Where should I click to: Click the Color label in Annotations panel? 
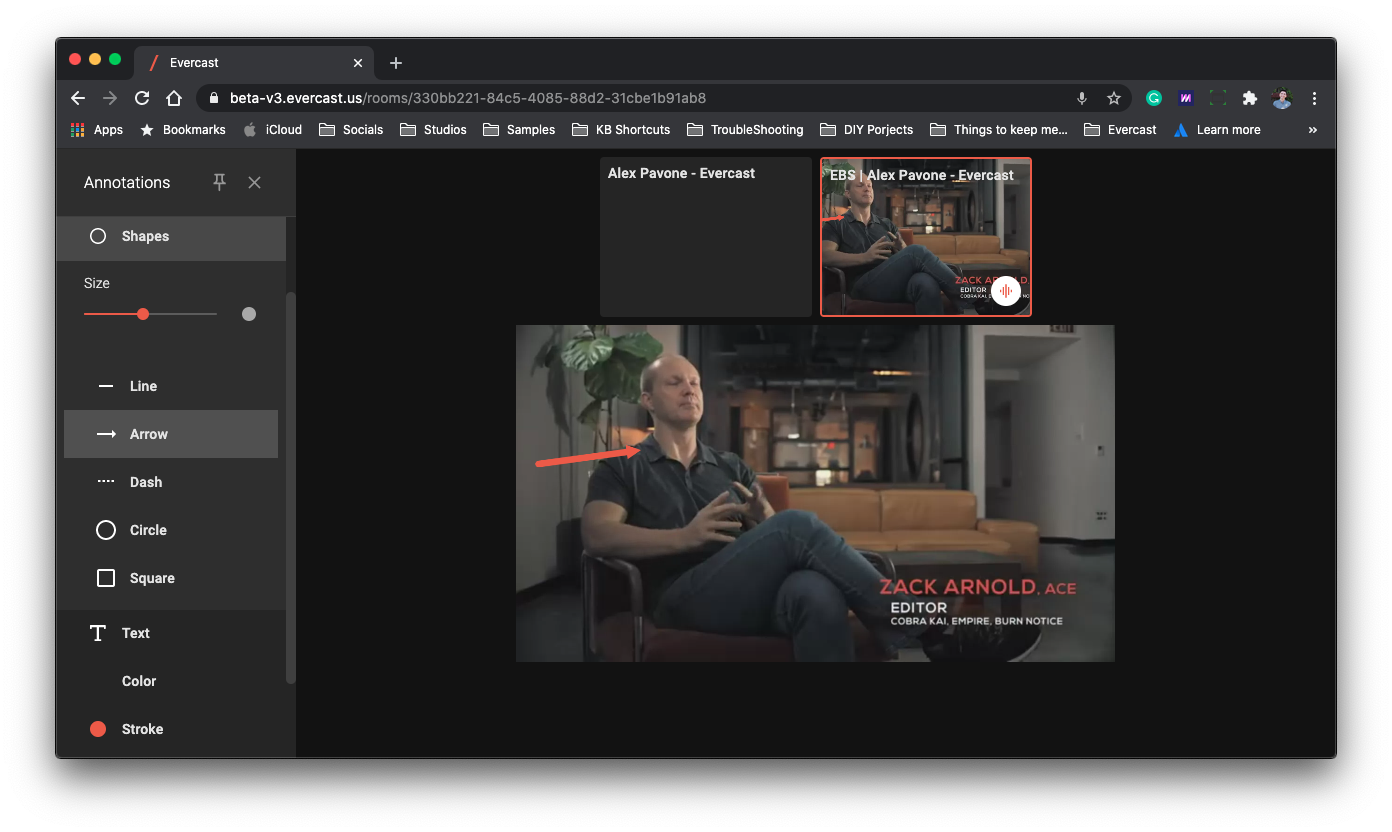(139, 681)
